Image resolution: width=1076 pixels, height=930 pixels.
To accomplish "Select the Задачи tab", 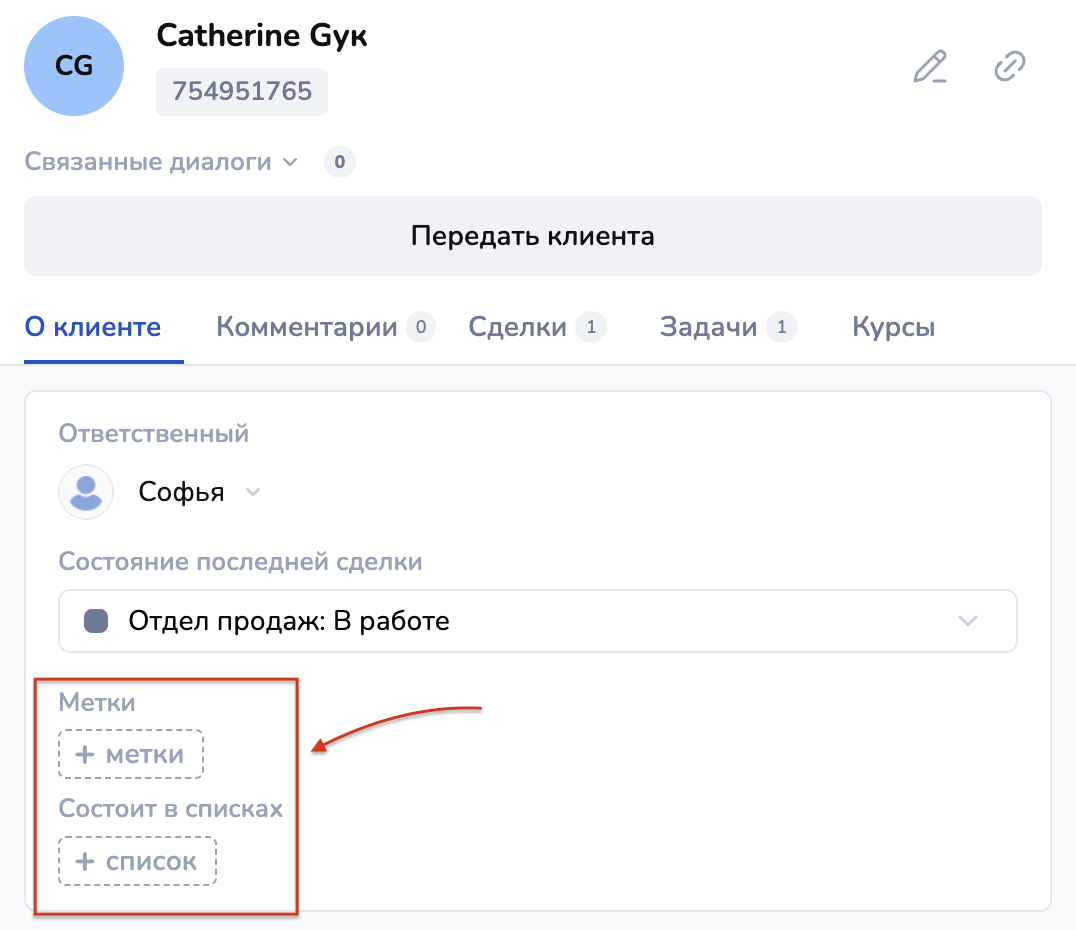I will [x=708, y=327].
